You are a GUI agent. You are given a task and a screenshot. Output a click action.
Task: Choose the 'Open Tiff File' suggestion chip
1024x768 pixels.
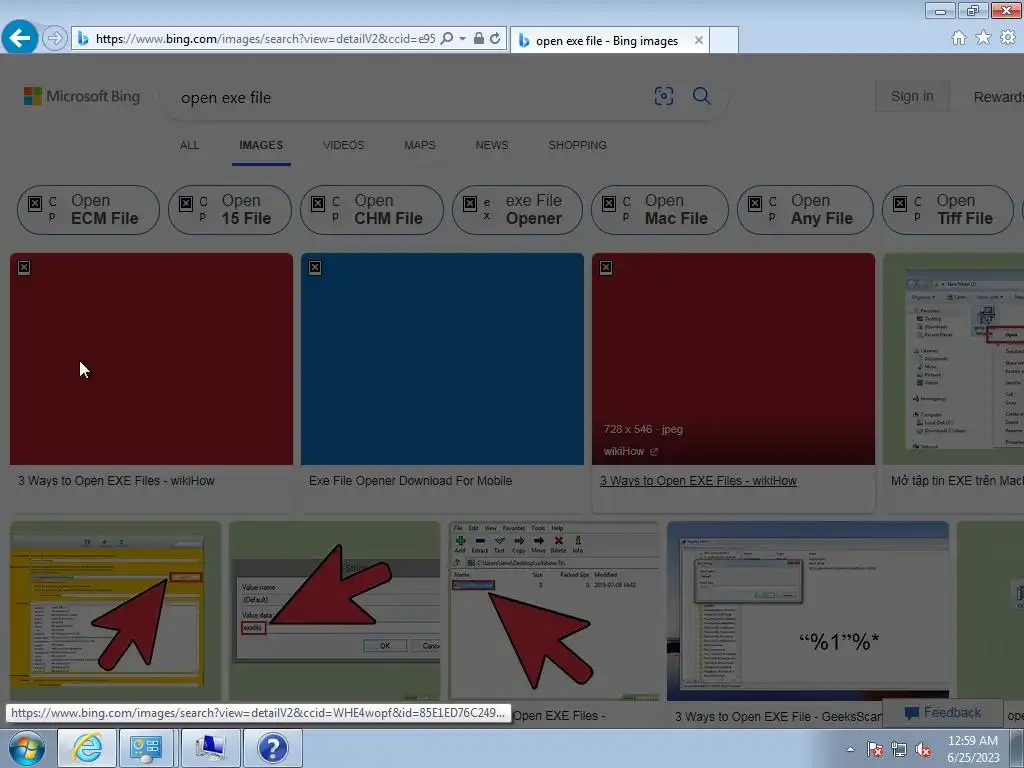click(948, 210)
